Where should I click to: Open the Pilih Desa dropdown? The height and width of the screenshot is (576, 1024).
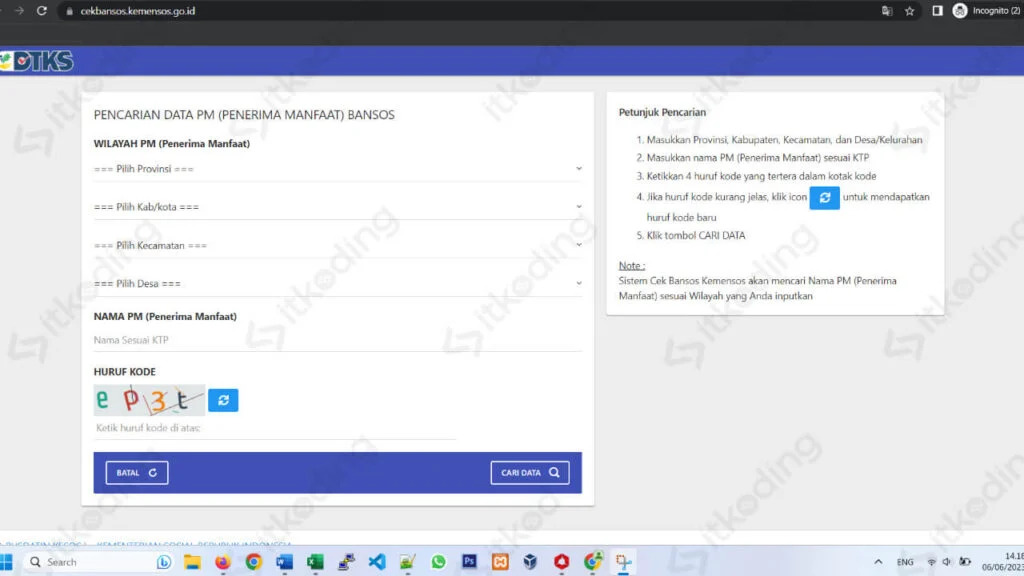point(337,283)
